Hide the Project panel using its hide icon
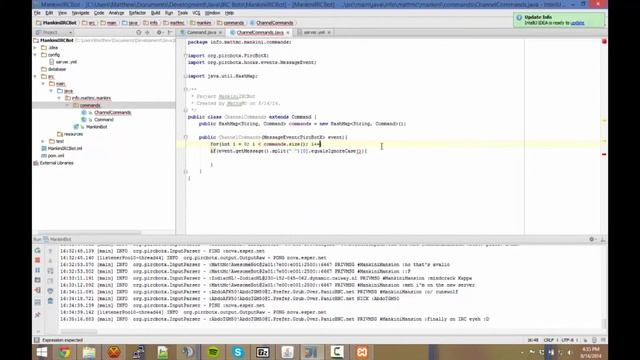640x360 pixels. coord(170,32)
